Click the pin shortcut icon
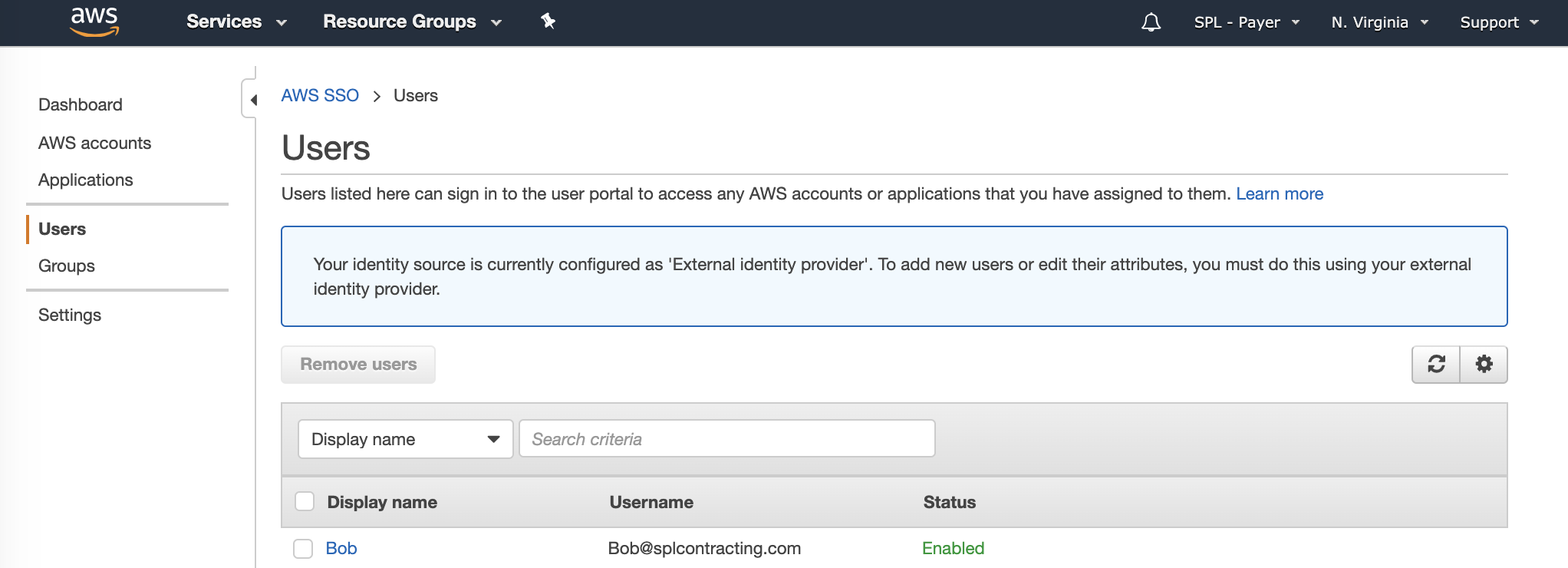 pos(548,21)
